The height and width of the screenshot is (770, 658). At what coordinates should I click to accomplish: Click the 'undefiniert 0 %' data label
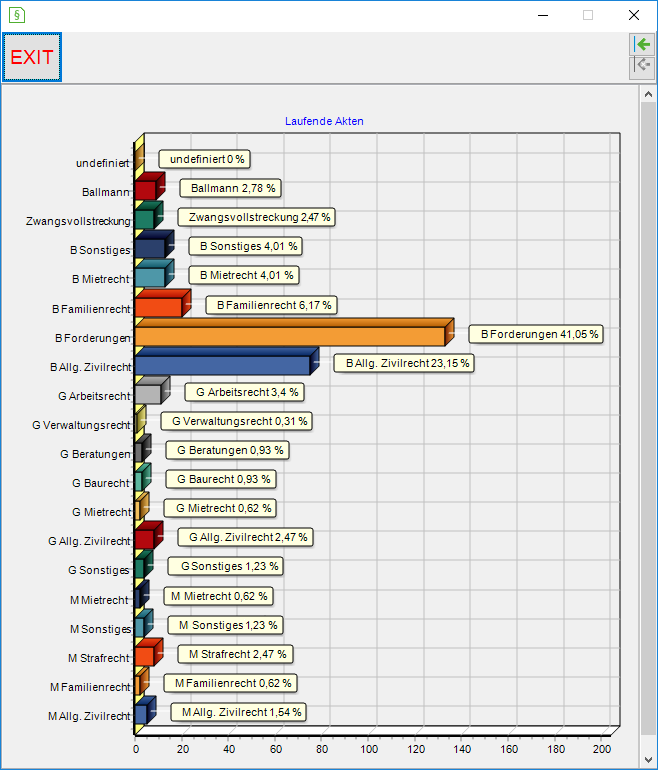[x=204, y=159]
